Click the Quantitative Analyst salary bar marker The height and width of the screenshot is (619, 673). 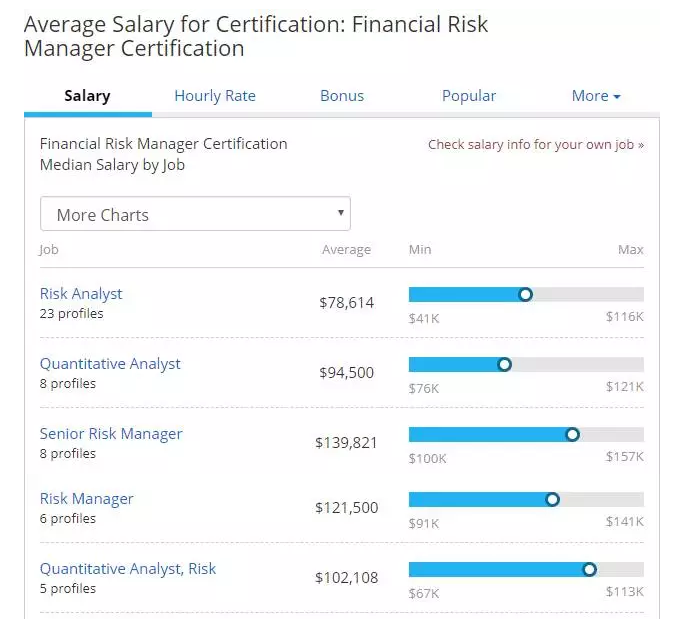(x=504, y=364)
